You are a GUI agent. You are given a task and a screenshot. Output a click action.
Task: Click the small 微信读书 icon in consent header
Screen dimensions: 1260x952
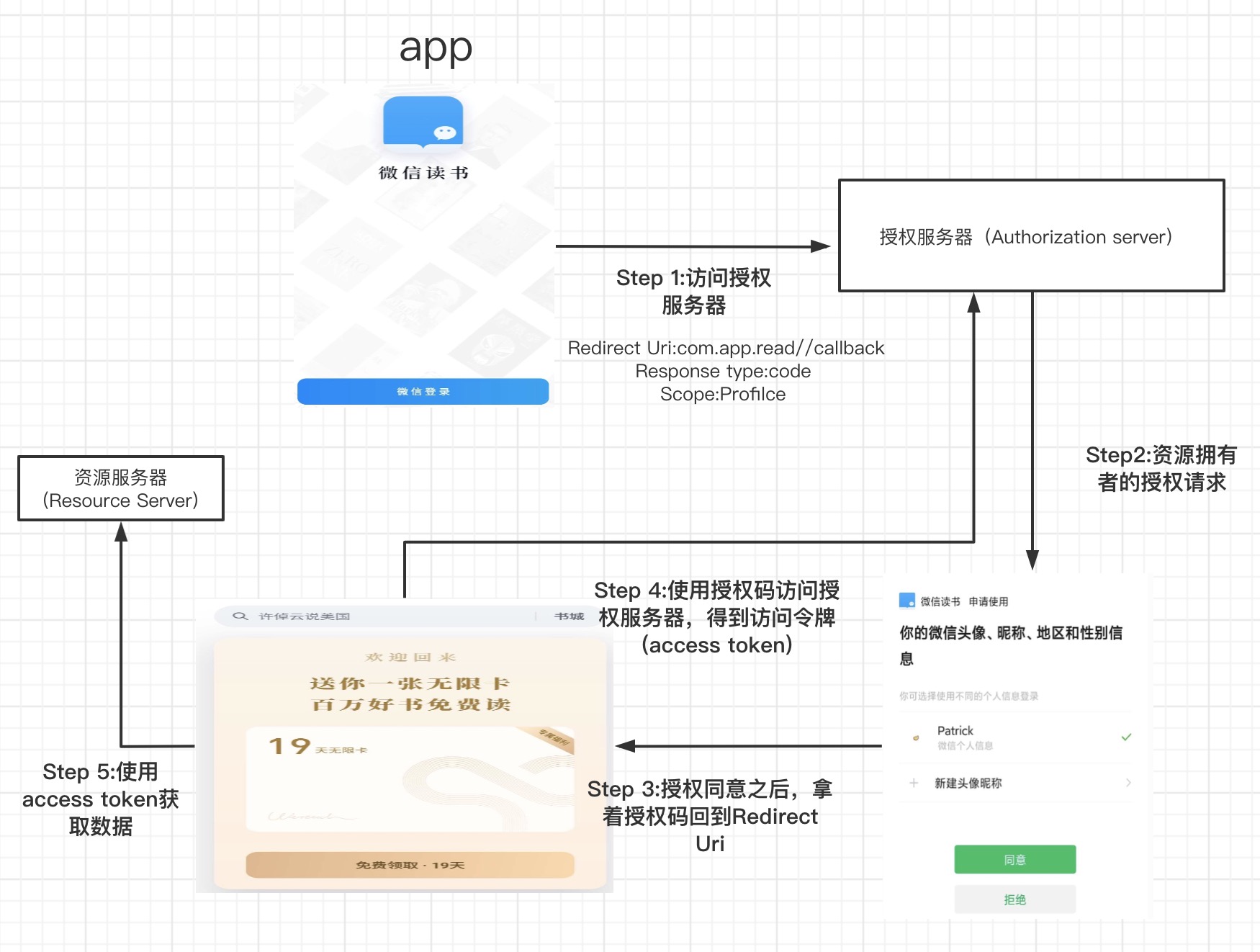click(x=907, y=601)
